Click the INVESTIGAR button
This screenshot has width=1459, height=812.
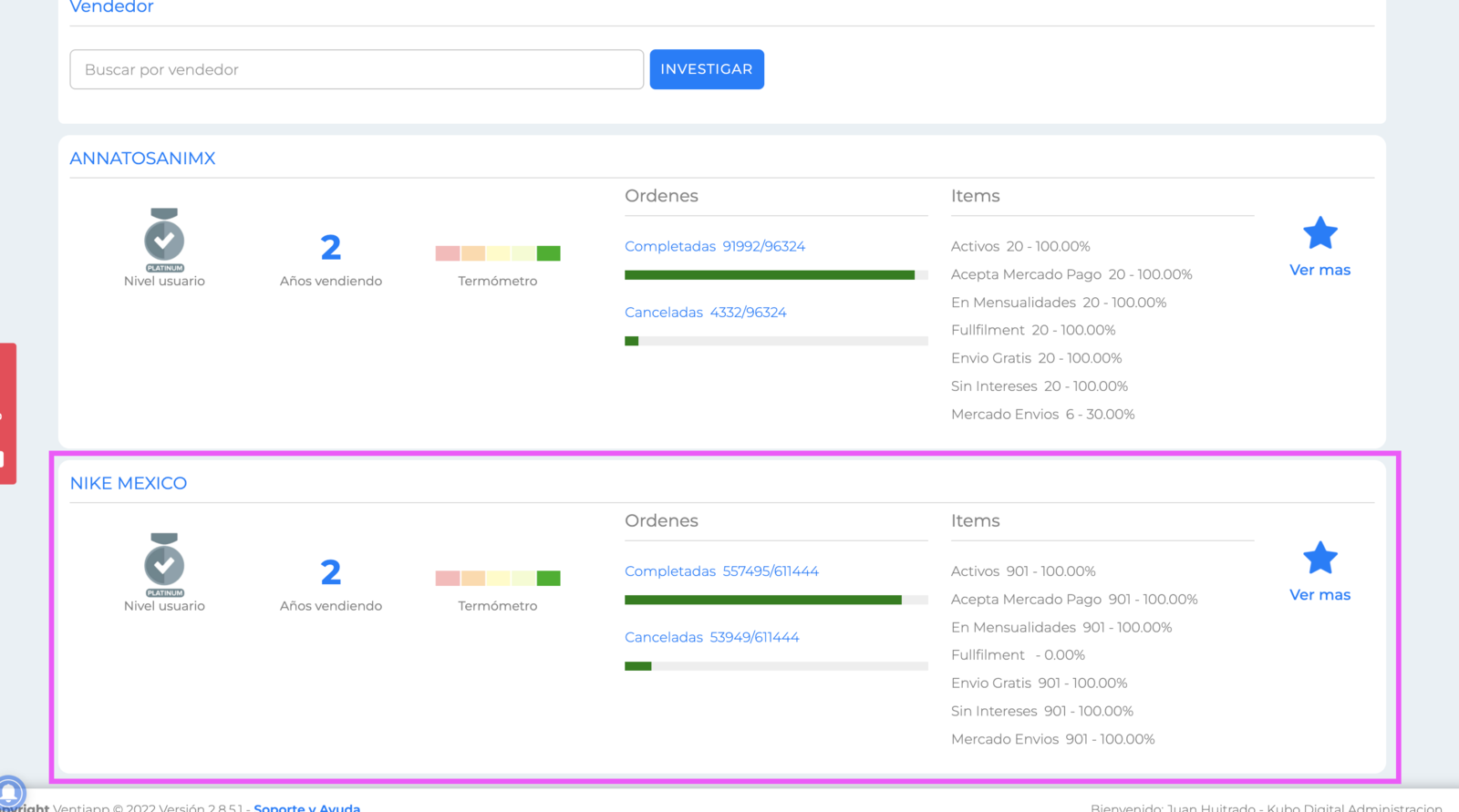tap(707, 69)
